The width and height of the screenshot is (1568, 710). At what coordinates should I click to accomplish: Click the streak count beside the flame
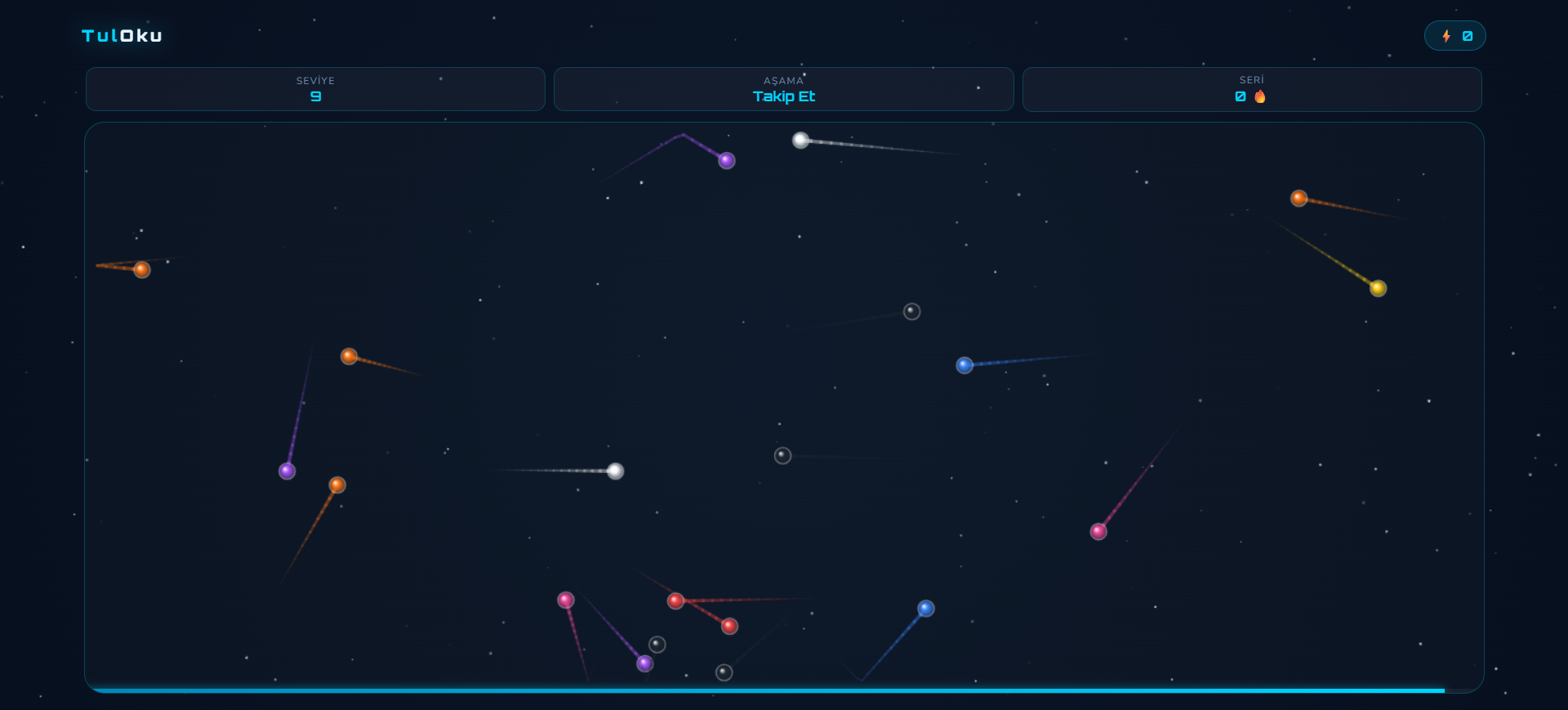point(1241,96)
